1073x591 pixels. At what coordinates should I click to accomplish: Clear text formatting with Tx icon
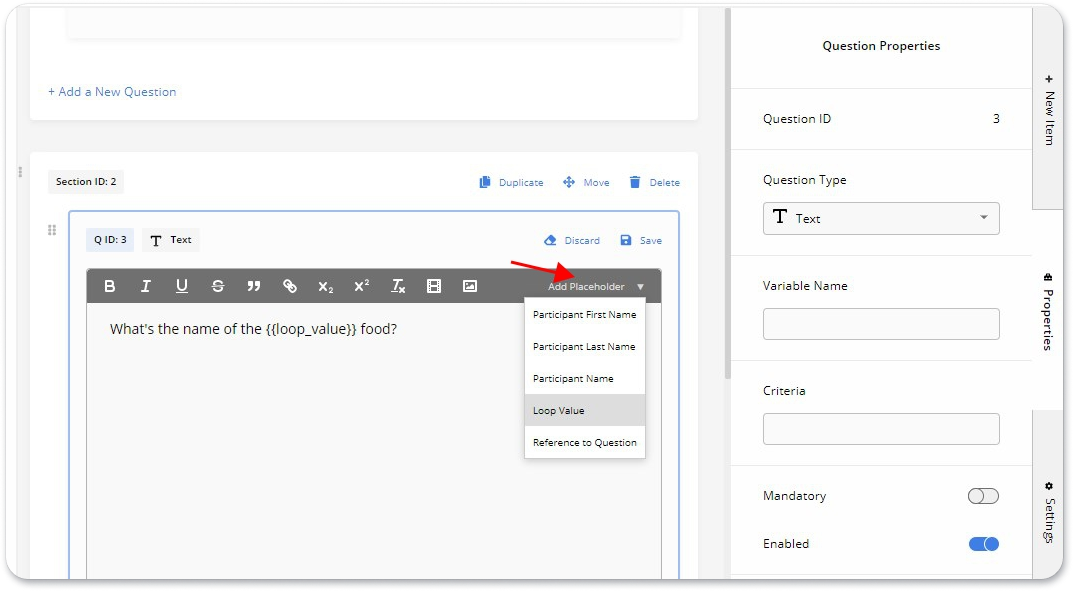398,286
